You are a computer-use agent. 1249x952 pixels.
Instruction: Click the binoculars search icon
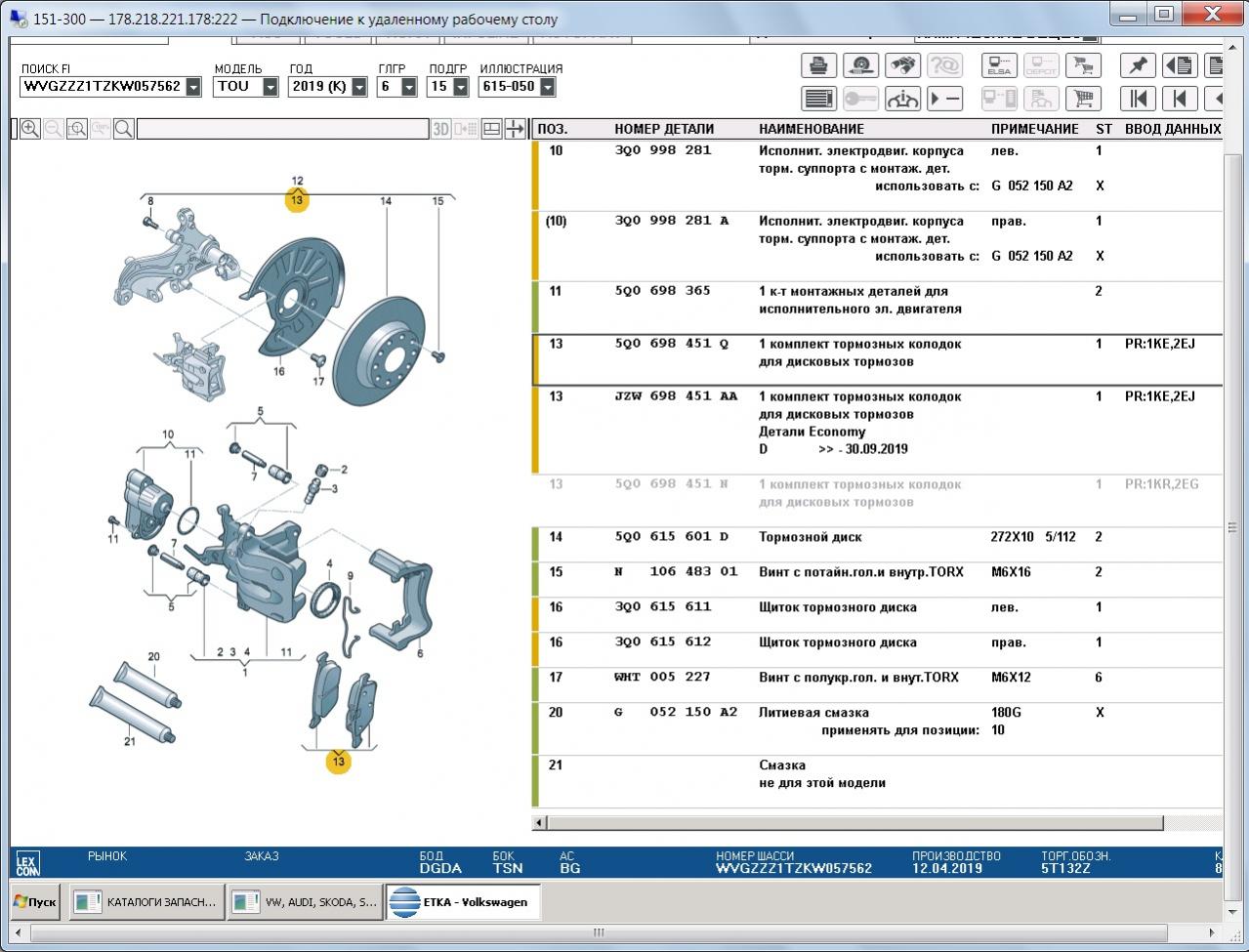click(902, 65)
